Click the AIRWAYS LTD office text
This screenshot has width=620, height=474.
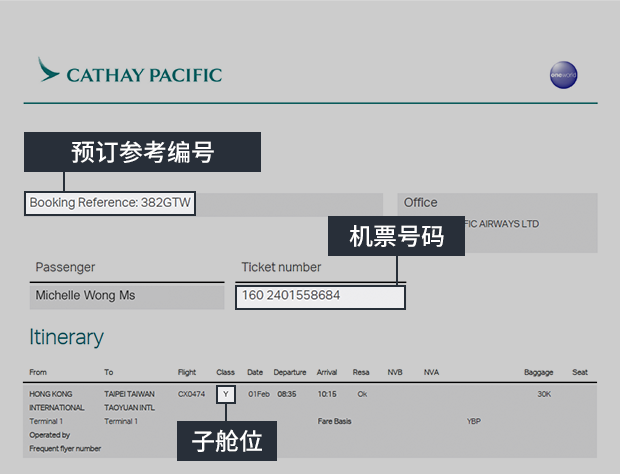point(508,224)
